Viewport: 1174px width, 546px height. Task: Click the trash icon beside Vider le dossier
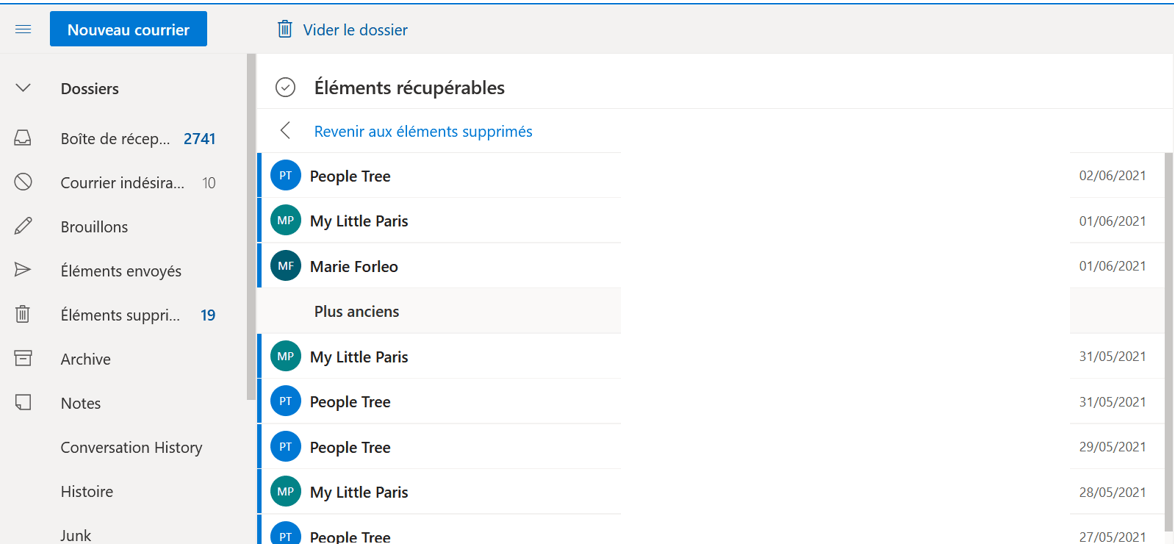(x=285, y=29)
